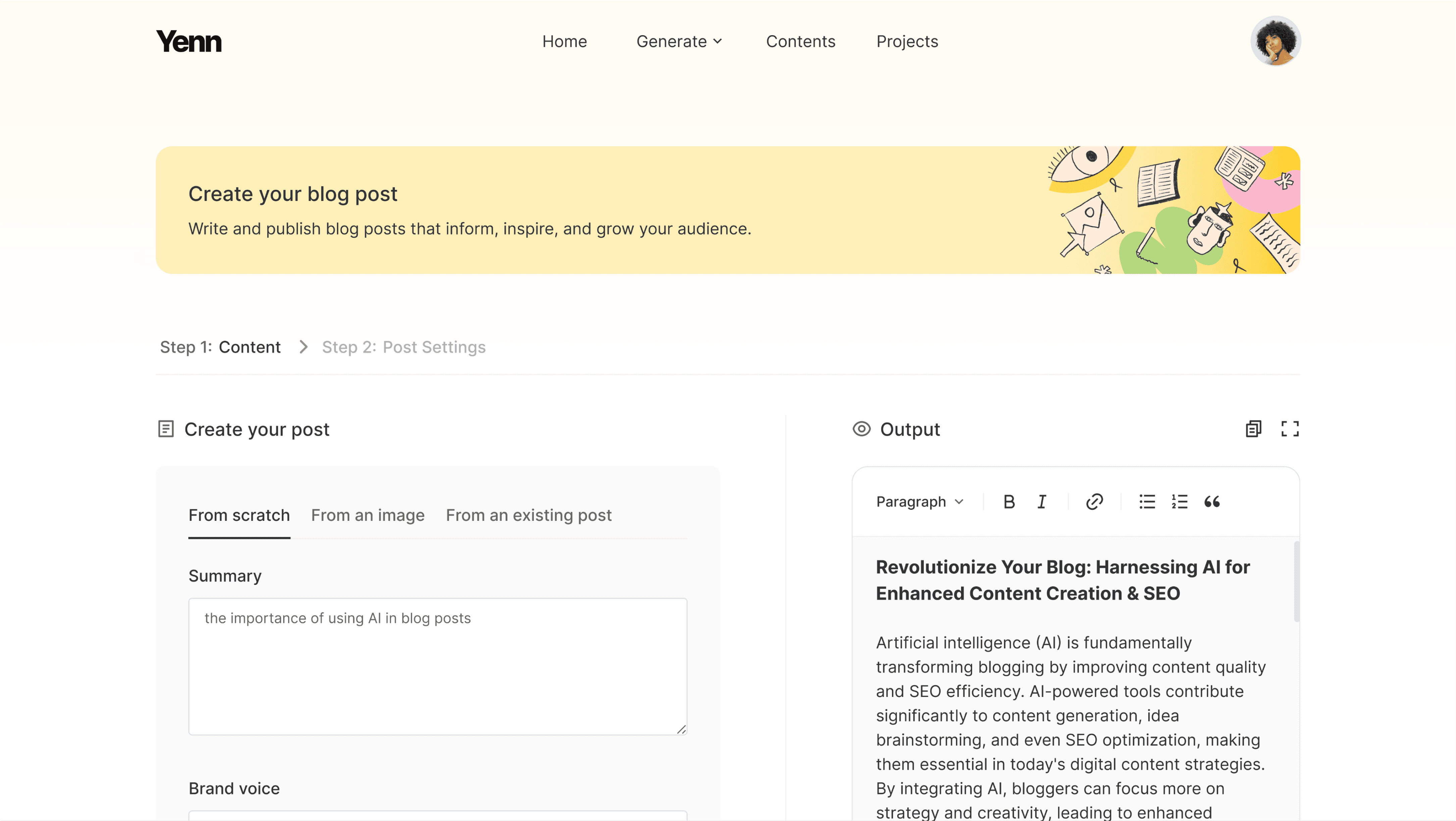Click the insert link icon
The height and width of the screenshot is (821, 1456).
click(x=1094, y=502)
